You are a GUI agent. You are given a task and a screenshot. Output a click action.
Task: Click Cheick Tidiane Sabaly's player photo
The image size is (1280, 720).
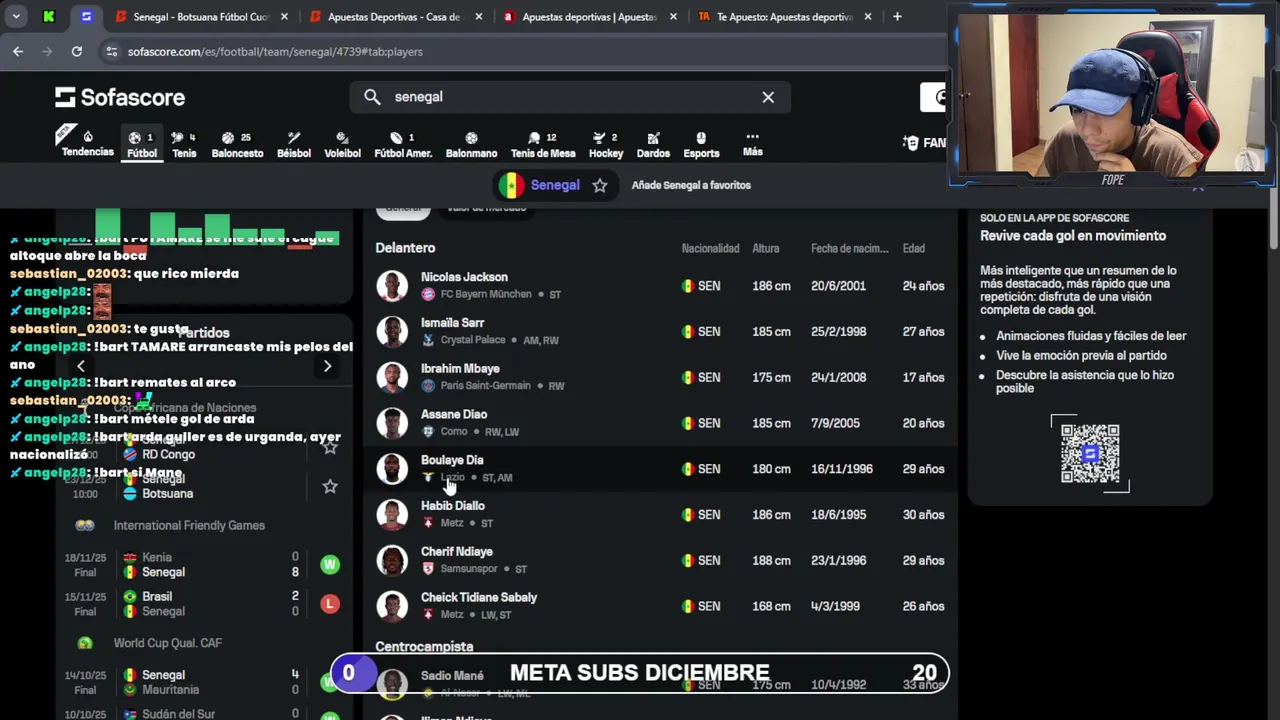pos(392,606)
